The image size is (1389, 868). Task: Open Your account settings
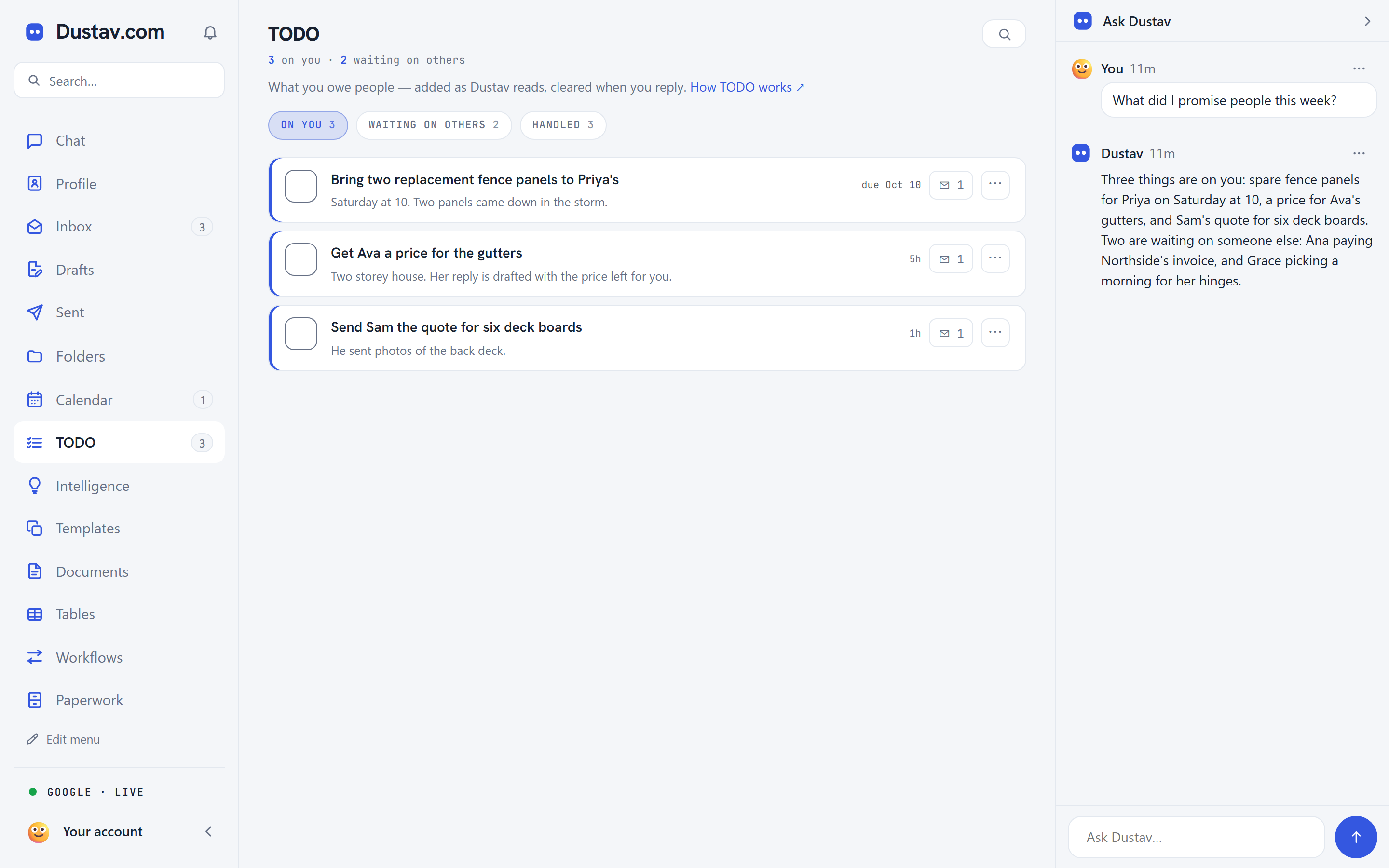click(102, 831)
